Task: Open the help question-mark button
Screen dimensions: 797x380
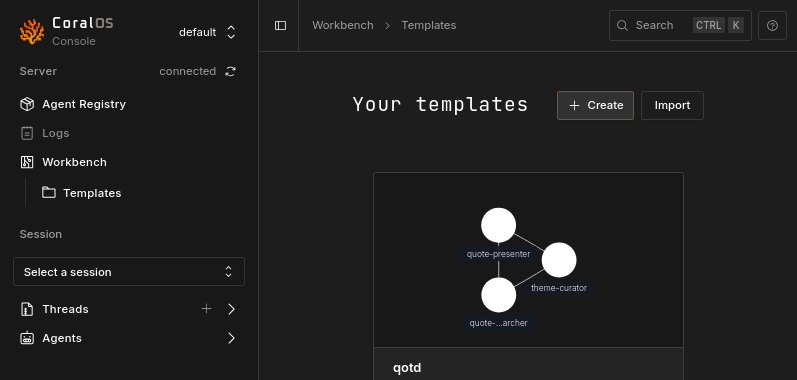Action: [772, 25]
